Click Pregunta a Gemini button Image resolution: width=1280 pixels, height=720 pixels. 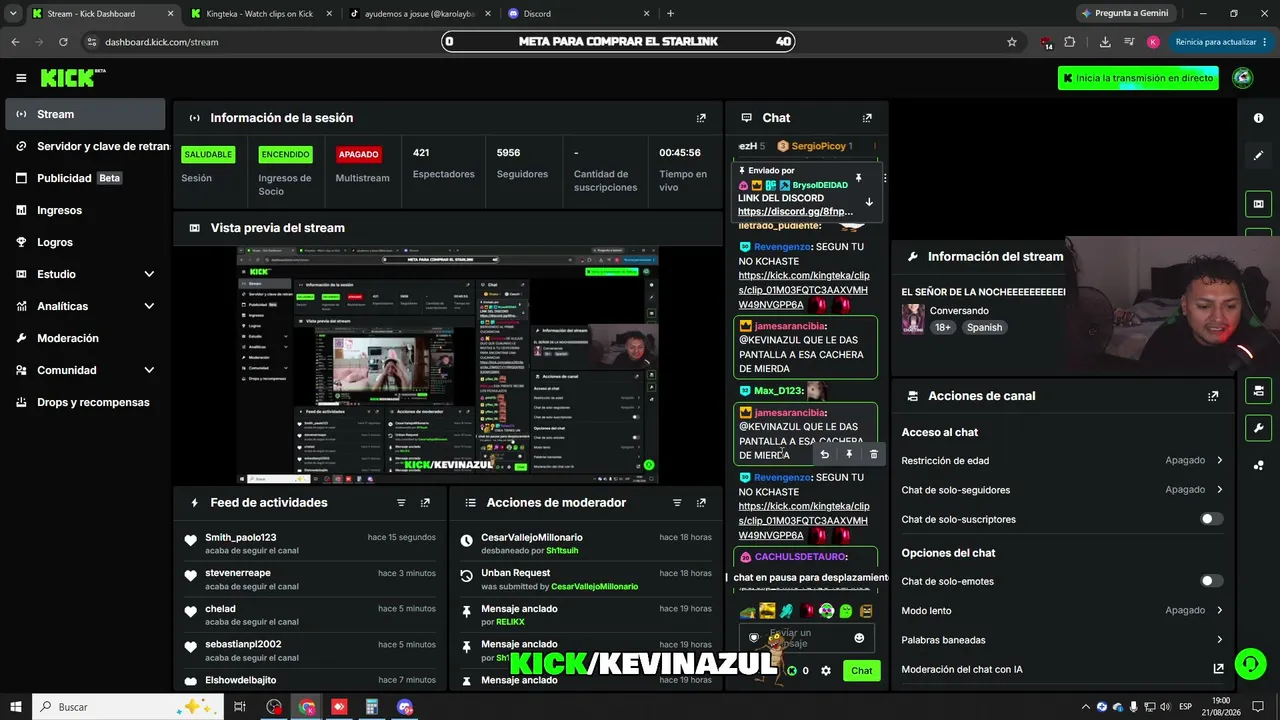(x=1124, y=14)
